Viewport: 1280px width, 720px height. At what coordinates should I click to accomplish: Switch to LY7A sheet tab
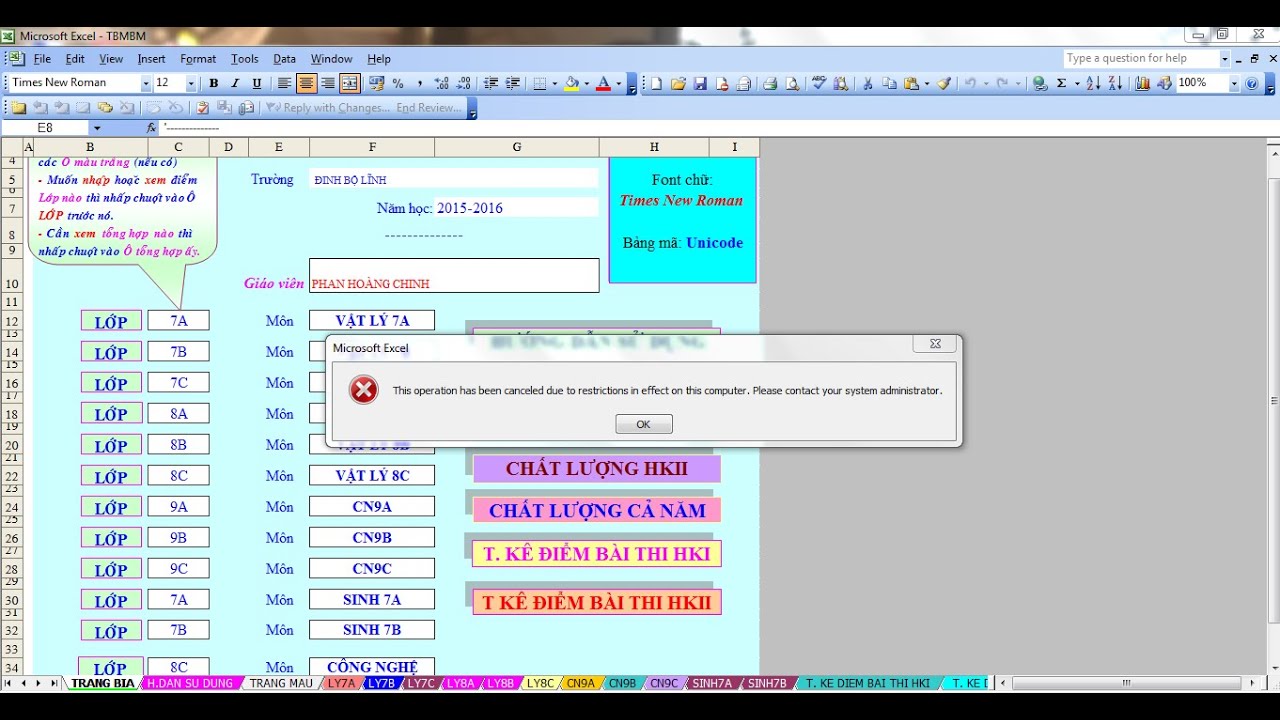341,683
